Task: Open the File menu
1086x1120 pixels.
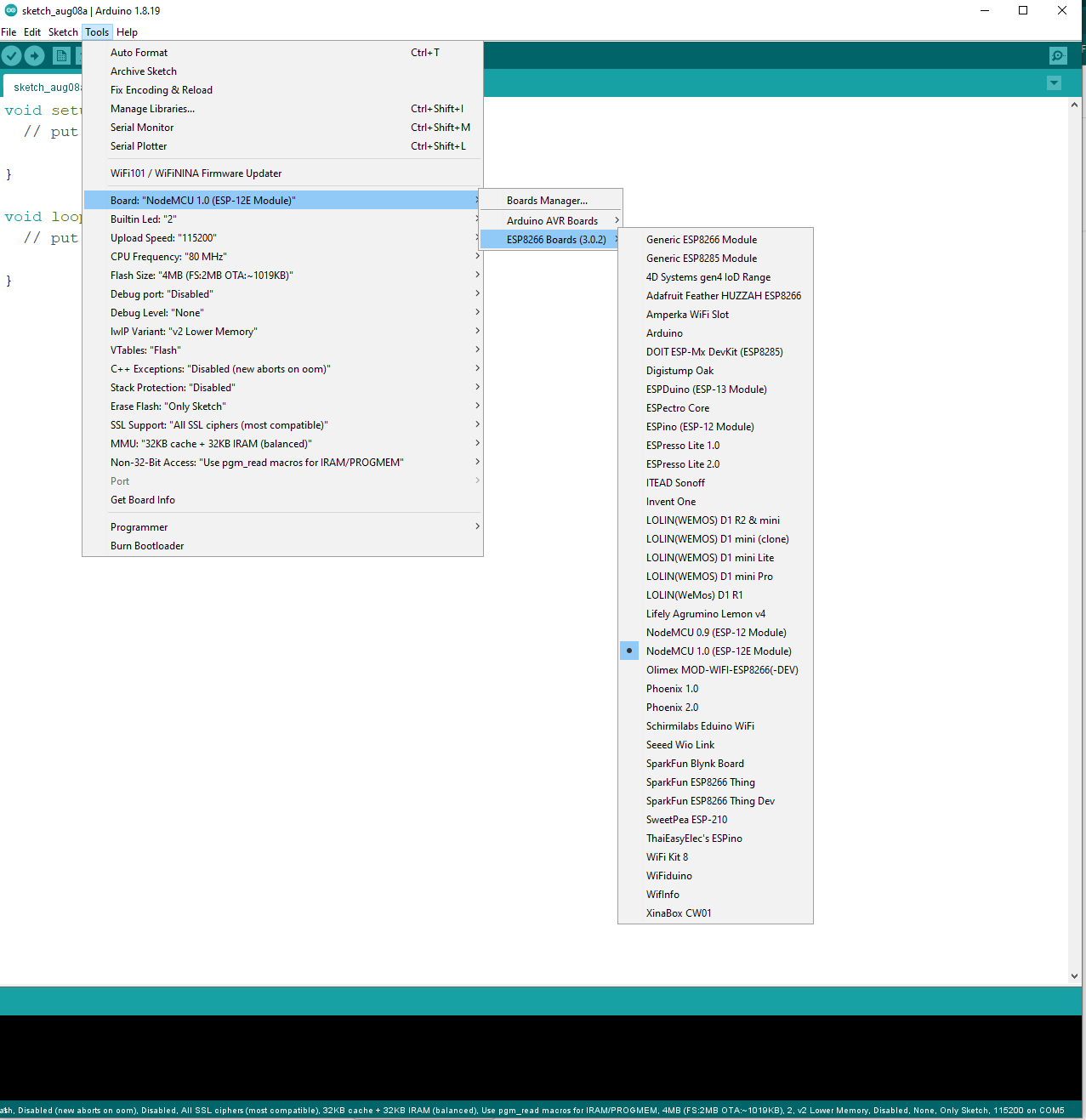Action: tap(9, 32)
